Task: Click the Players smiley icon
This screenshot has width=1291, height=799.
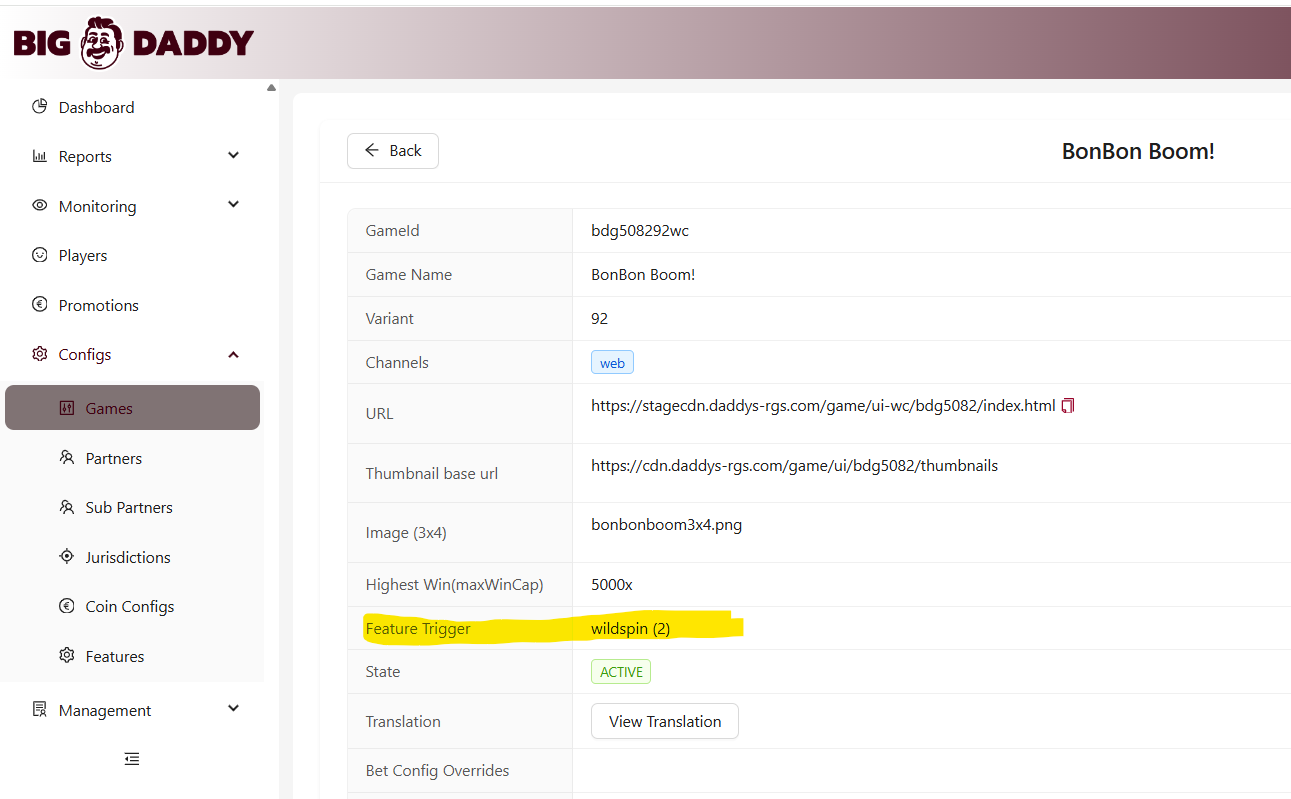Action: 40,255
